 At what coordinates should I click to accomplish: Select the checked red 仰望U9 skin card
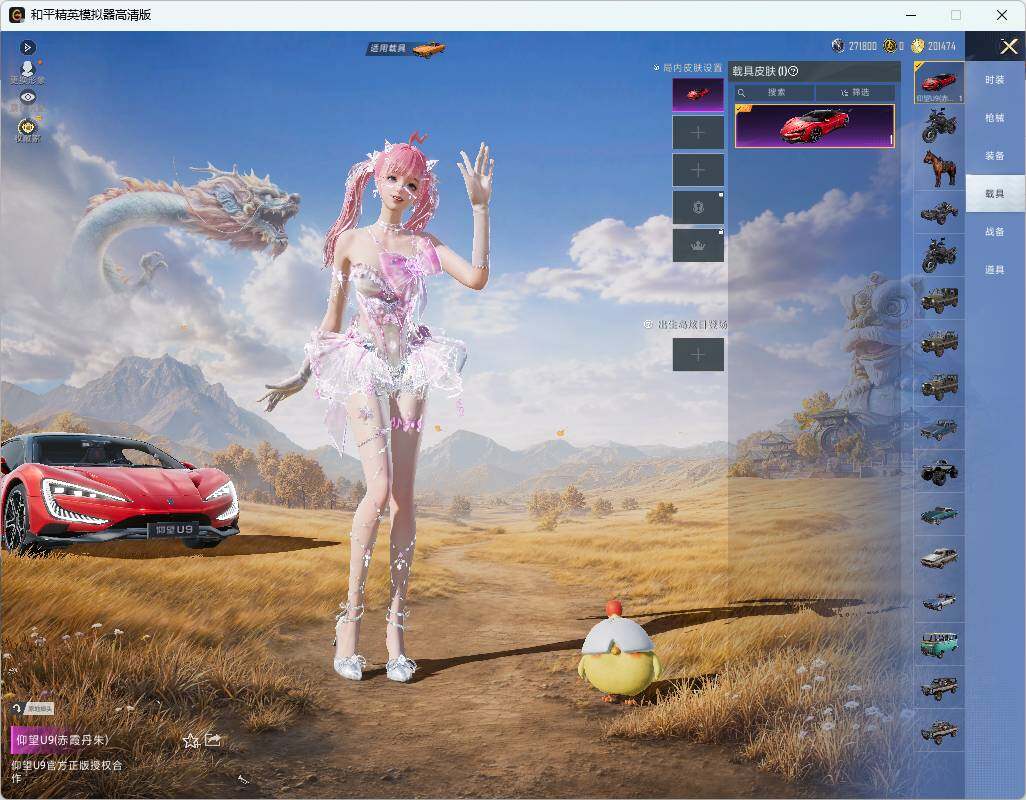815,126
